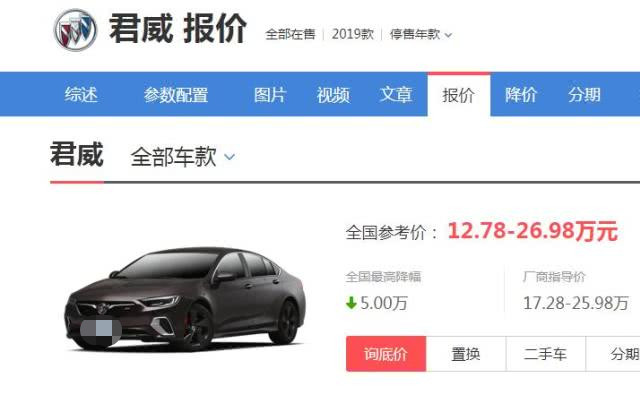Viewport: 640px width, 411px height.
Task: Switch to the 降价 tab
Action: pyautogui.click(x=521, y=95)
